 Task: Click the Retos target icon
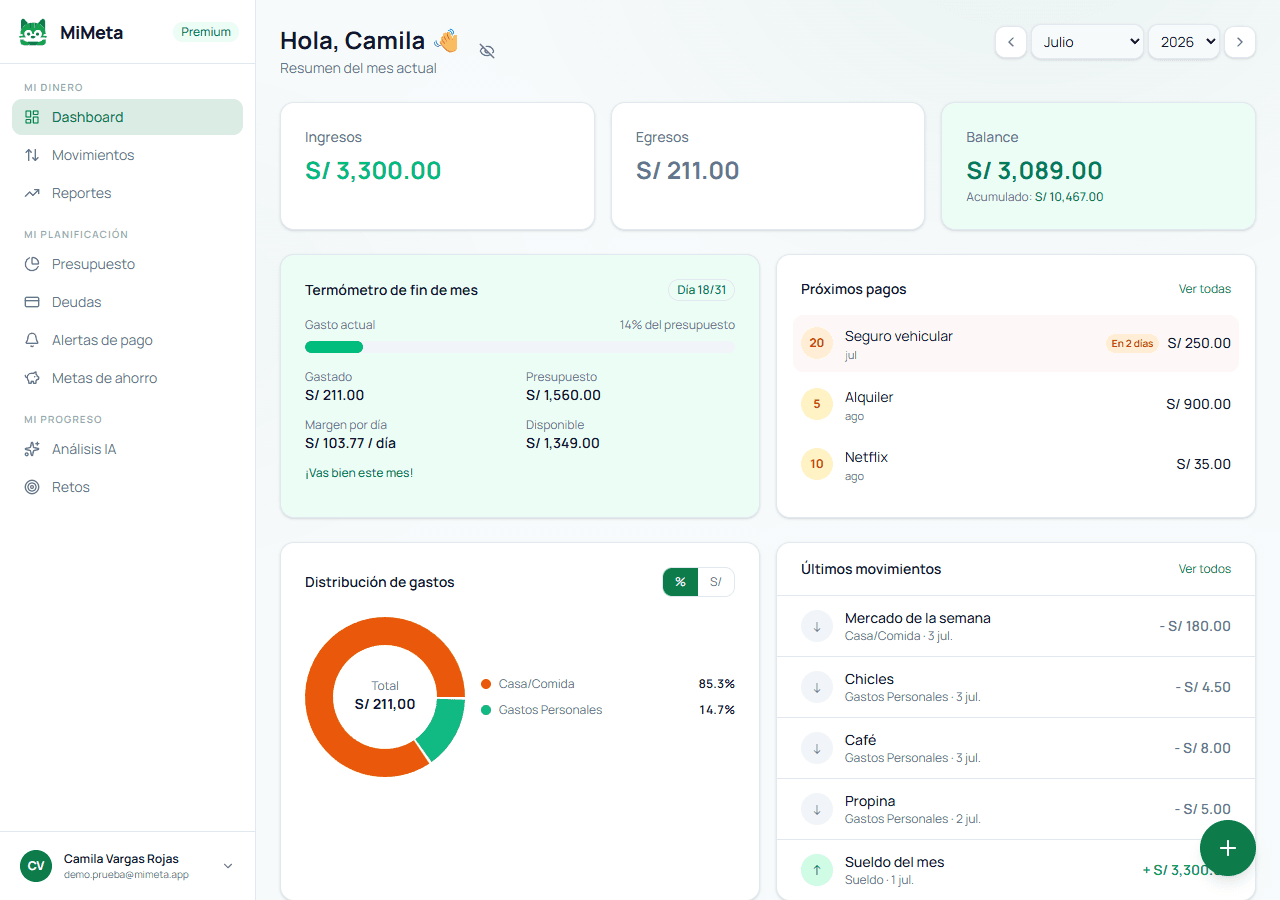tap(32, 487)
